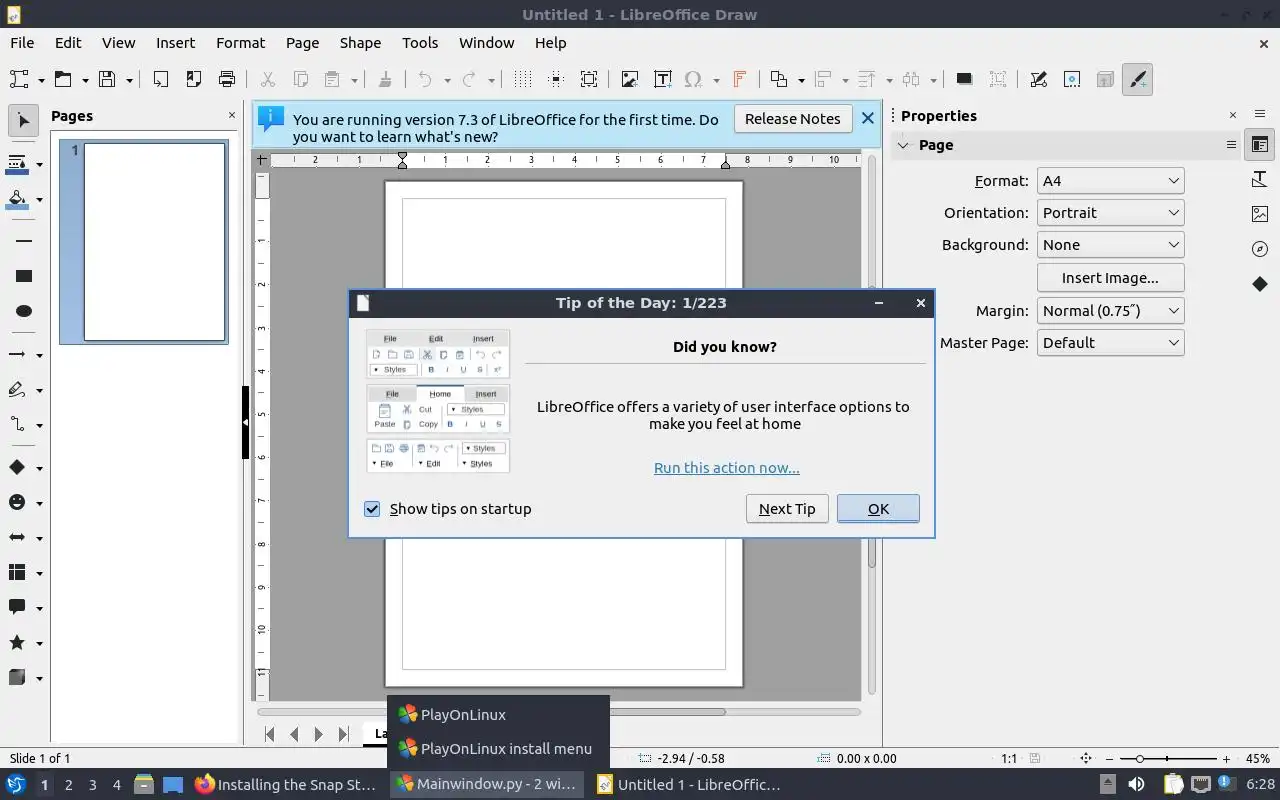This screenshot has width=1280, height=800.
Task: Open Properties deck in sidebar
Action: [1260, 145]
